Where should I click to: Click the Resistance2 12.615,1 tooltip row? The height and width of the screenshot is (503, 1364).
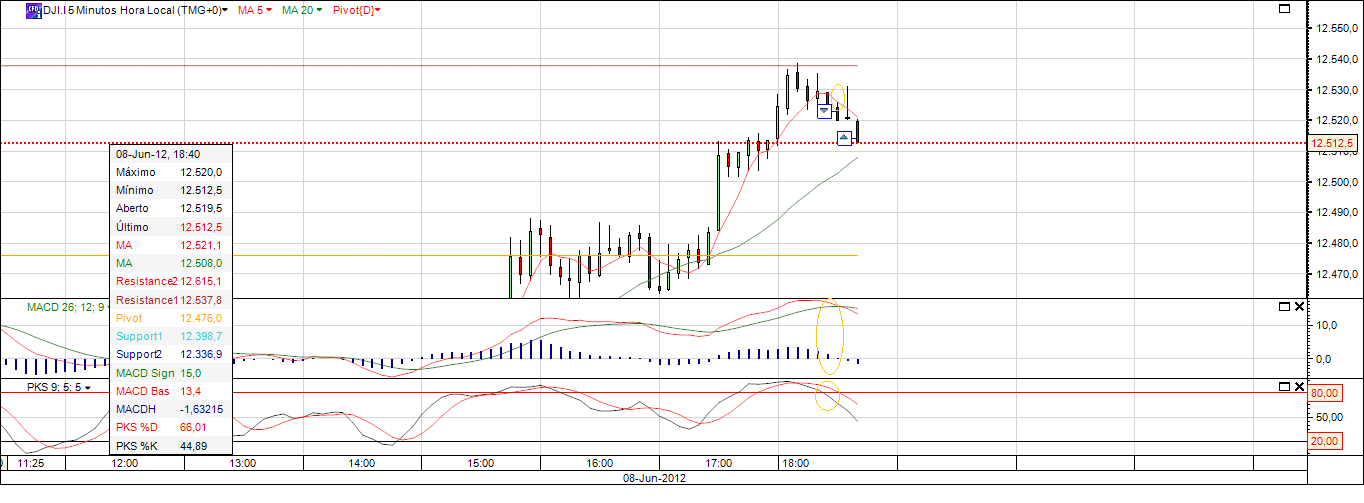171,281
